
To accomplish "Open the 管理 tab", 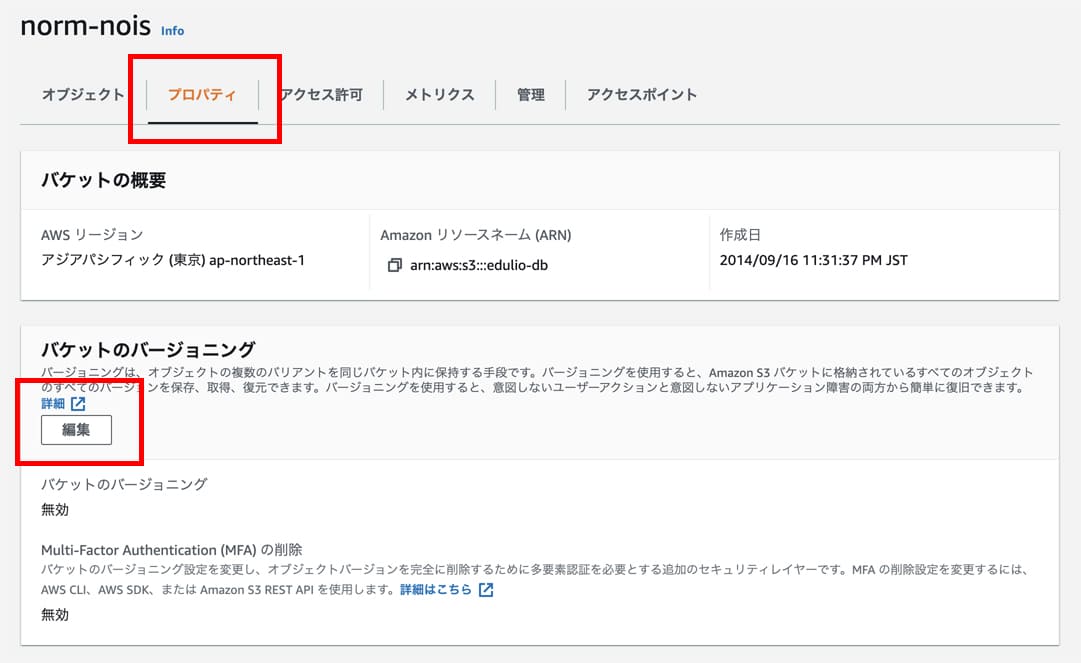I will (x=531, y=95).
